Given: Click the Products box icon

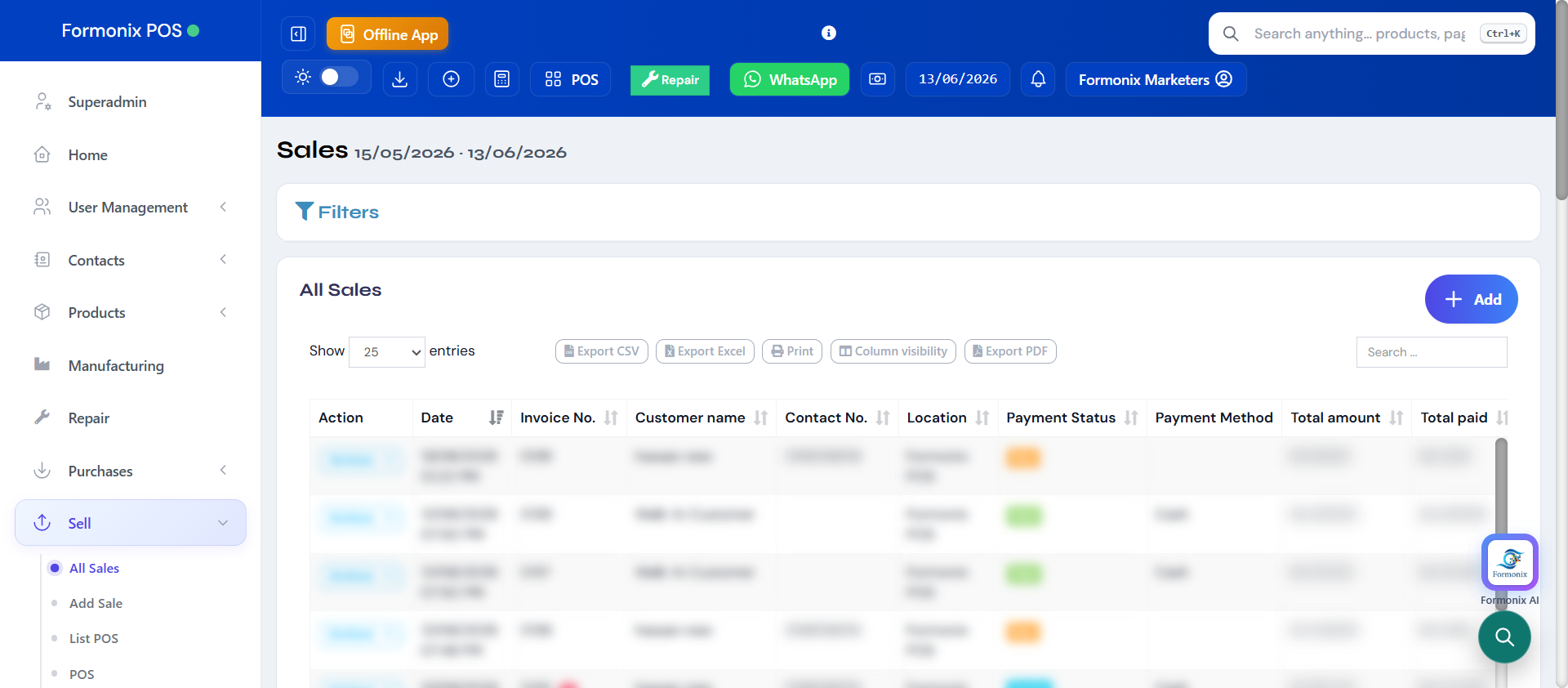Looking at the screenshot, I should [x=42, y=312].
